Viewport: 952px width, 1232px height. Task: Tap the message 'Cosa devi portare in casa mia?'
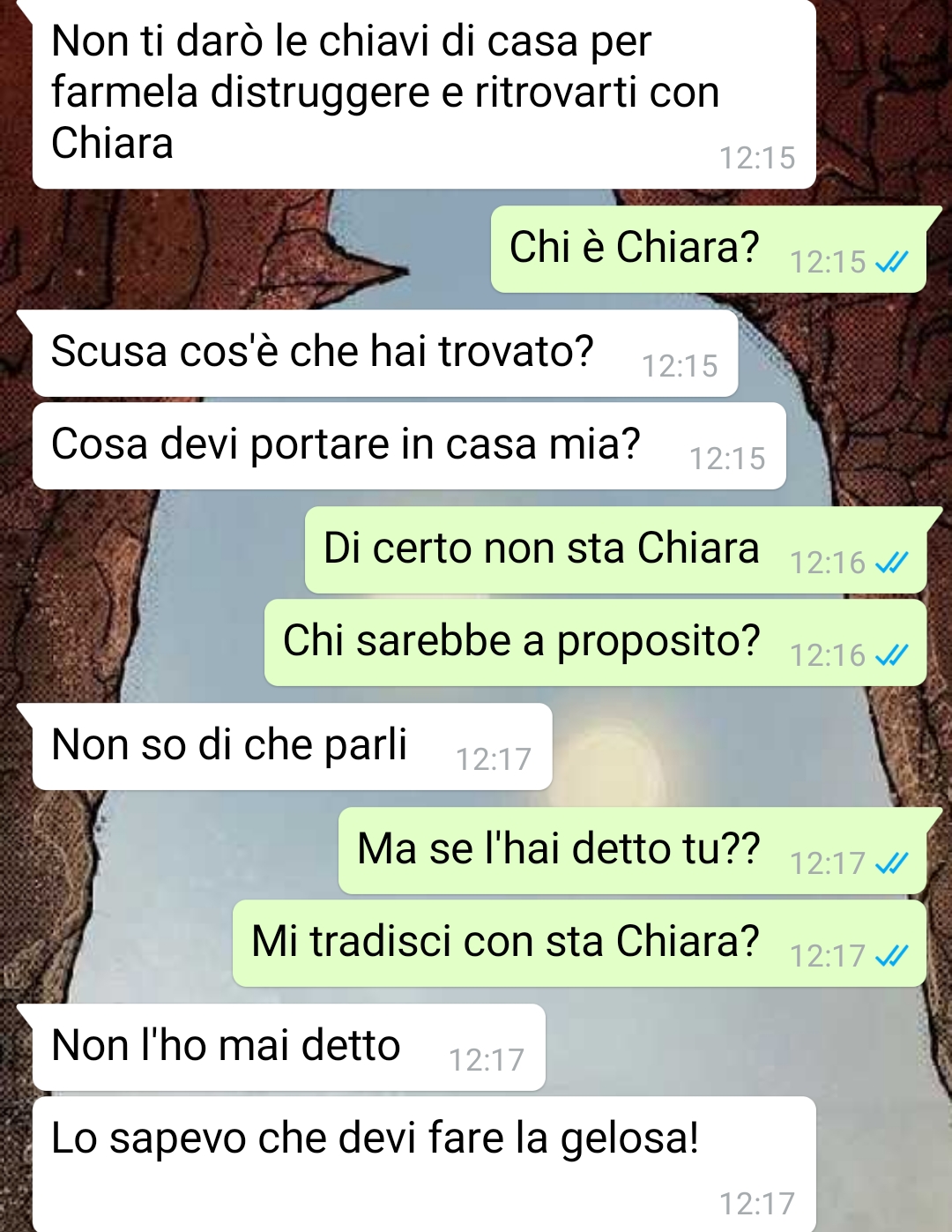click(x=408, y=445)
